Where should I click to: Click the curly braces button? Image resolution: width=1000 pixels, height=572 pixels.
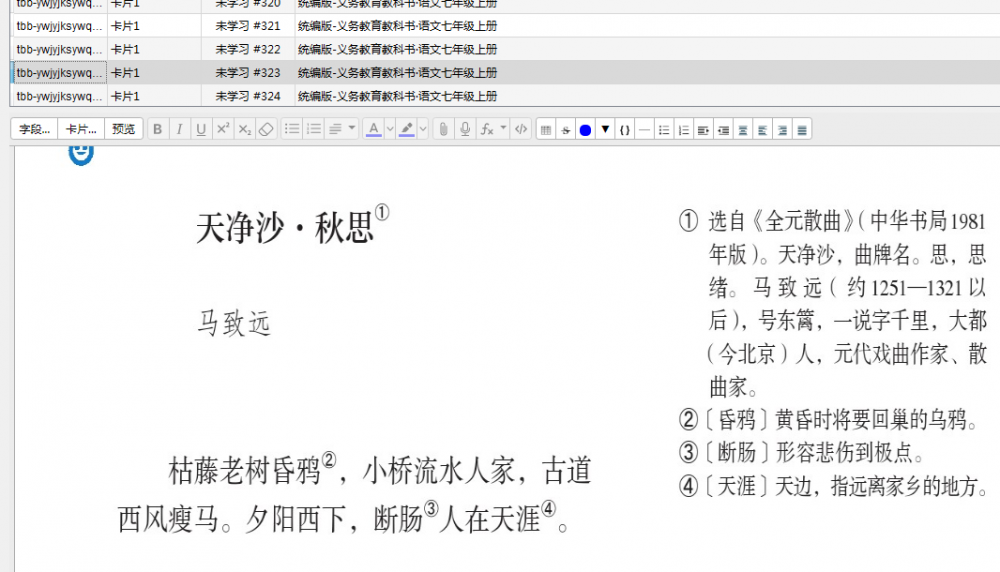(x=624, y=130)
